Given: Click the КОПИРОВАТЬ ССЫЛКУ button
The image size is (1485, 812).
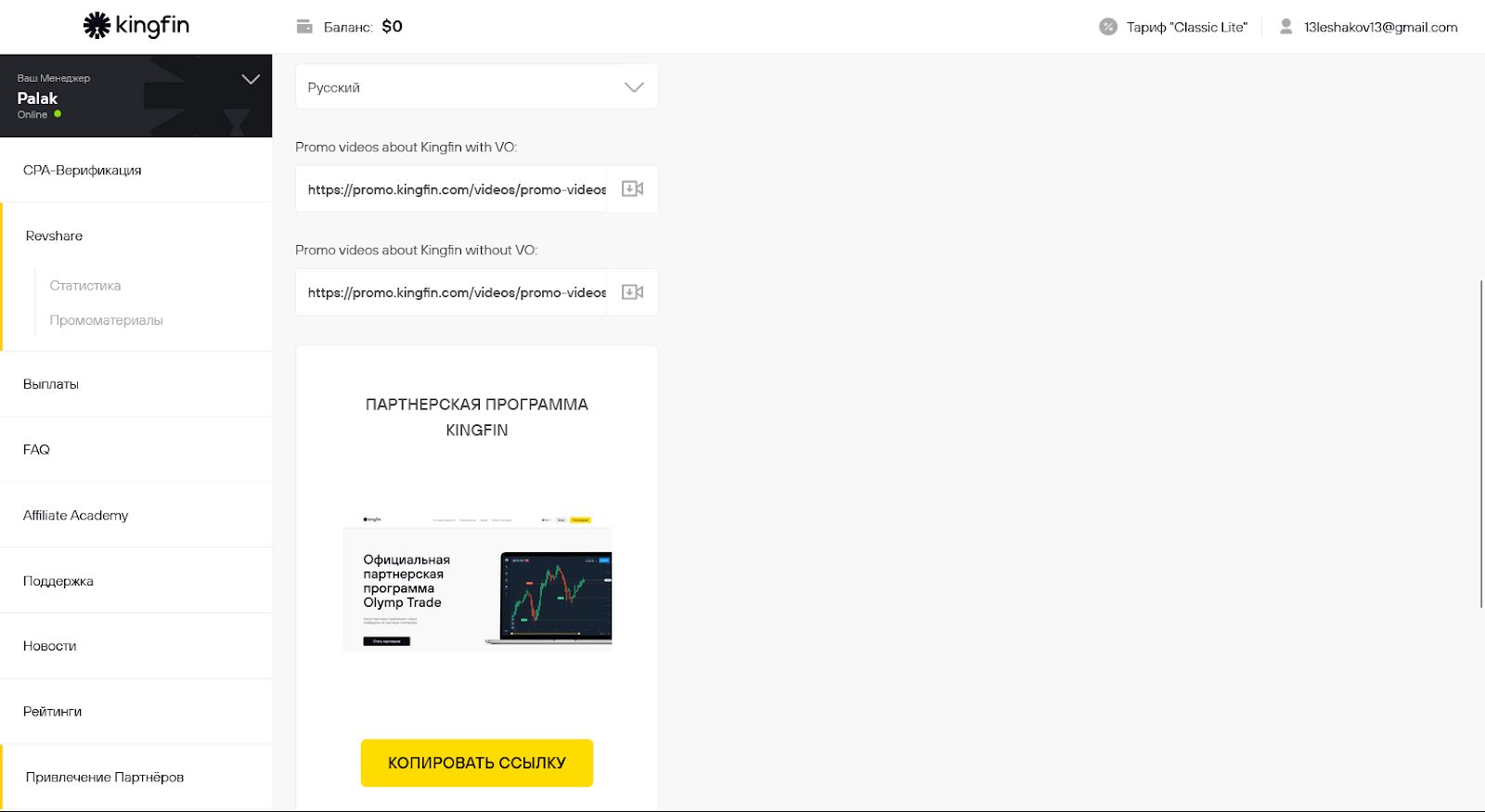Looking at the screenshot, I should point(477,763).
